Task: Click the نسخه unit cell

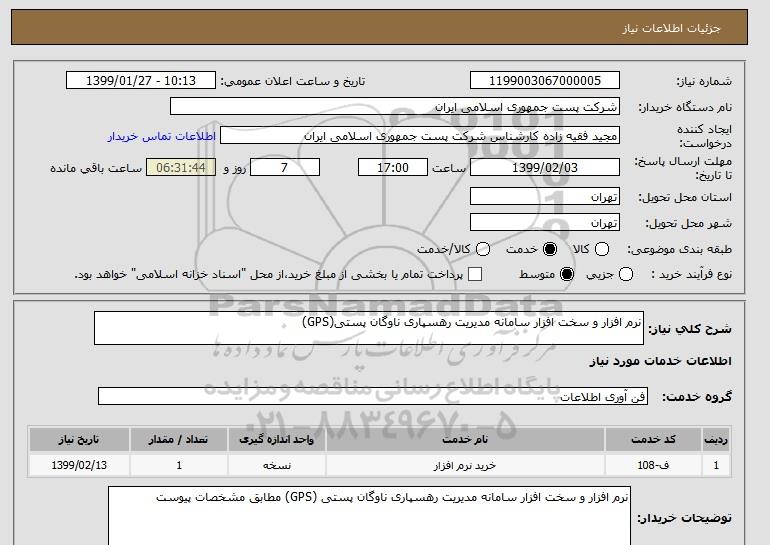Action: point(276,465)
